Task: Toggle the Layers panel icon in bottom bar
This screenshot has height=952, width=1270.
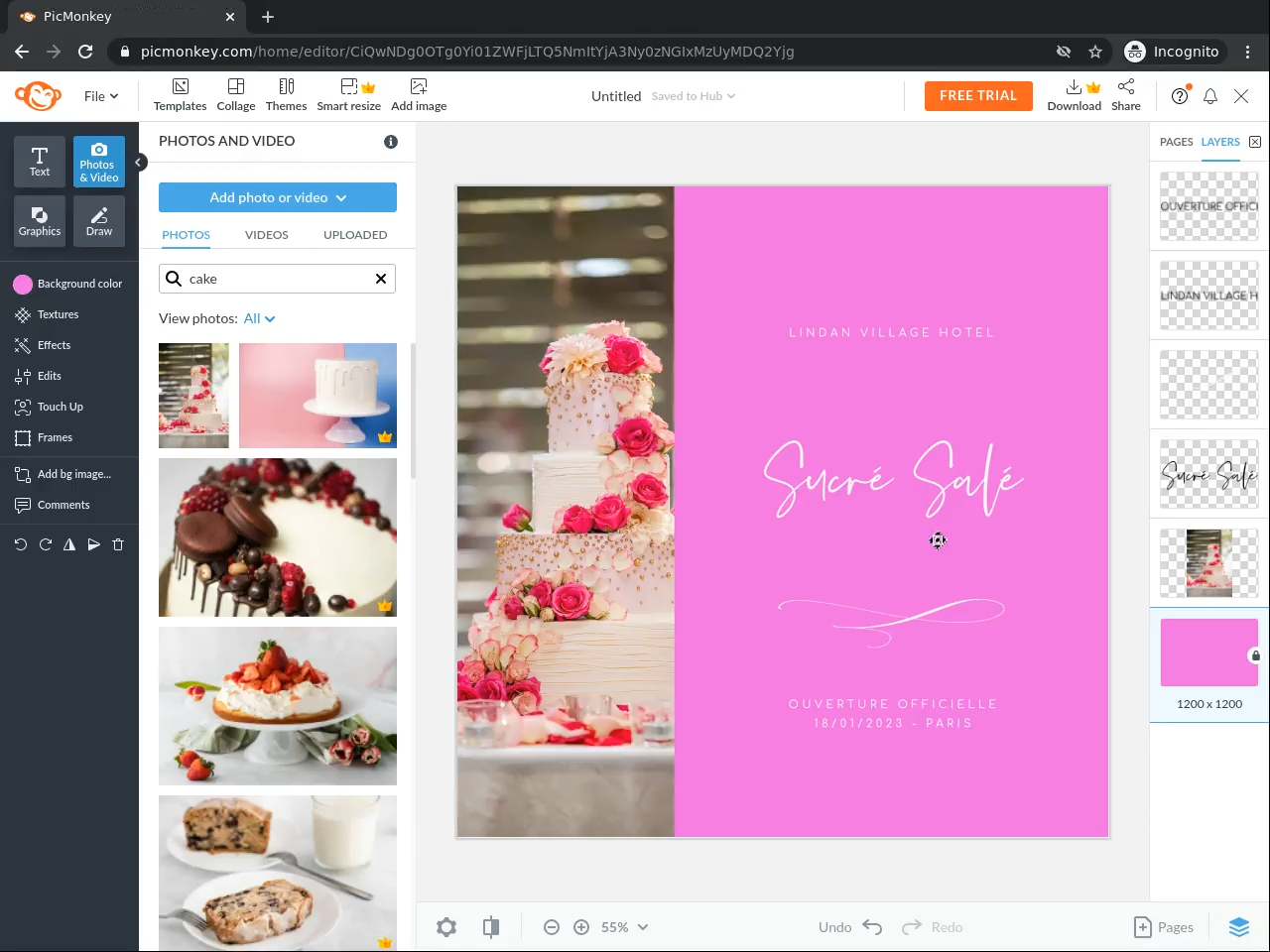Action: (1239, 927)
